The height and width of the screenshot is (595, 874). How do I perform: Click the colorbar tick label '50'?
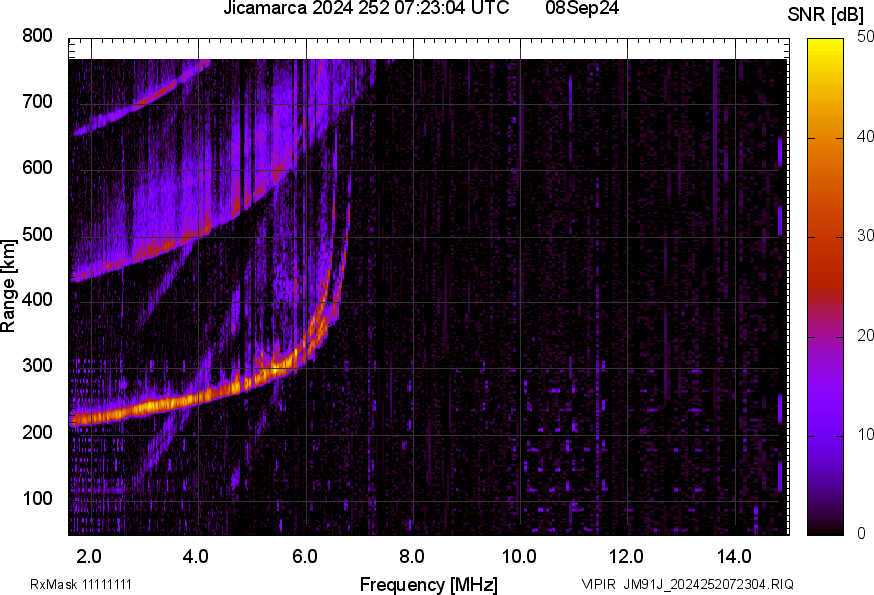pyautogui.click(x=865, y=37)
